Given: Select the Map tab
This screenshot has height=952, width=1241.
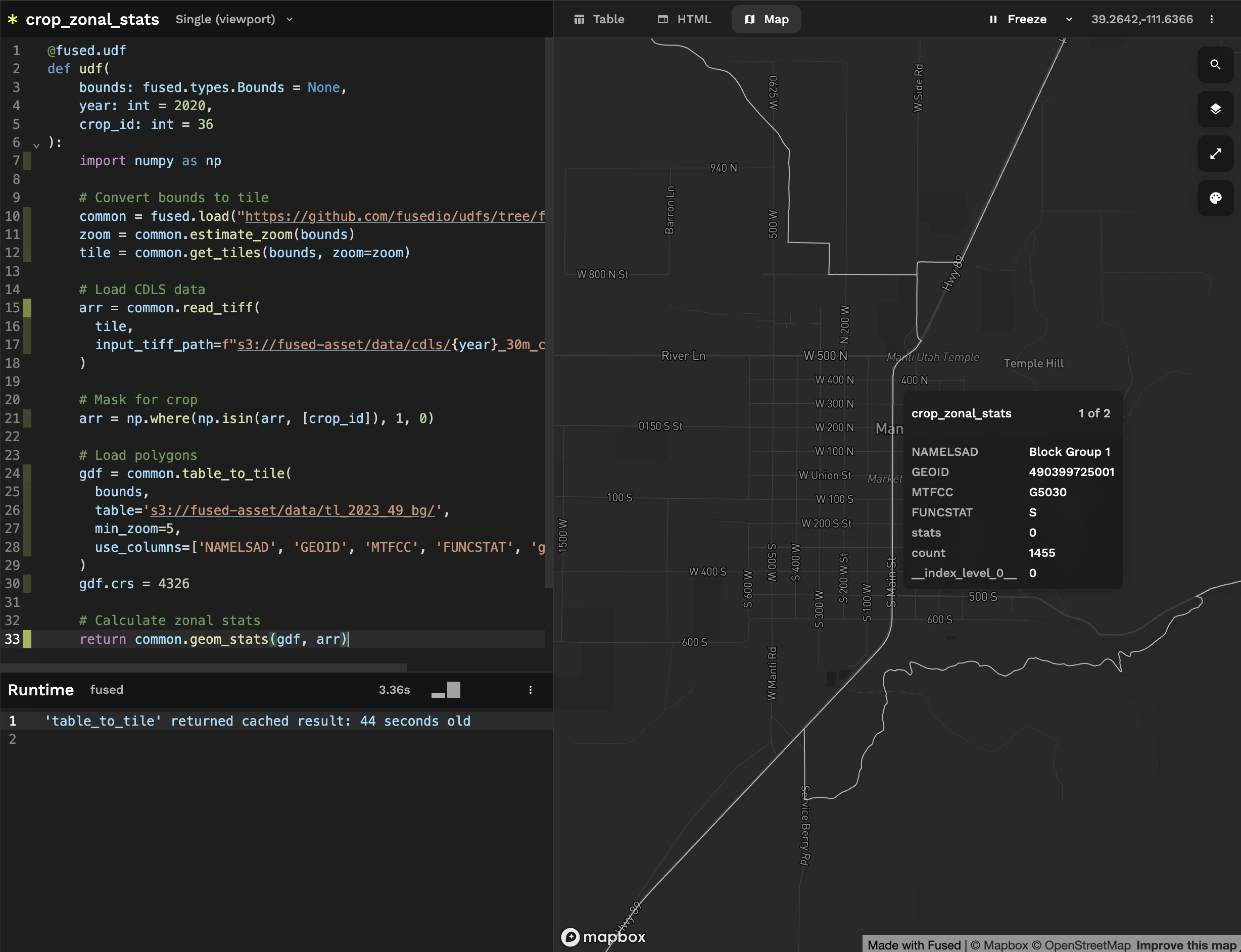Looking at the screenshot, I should click(766, 19).
